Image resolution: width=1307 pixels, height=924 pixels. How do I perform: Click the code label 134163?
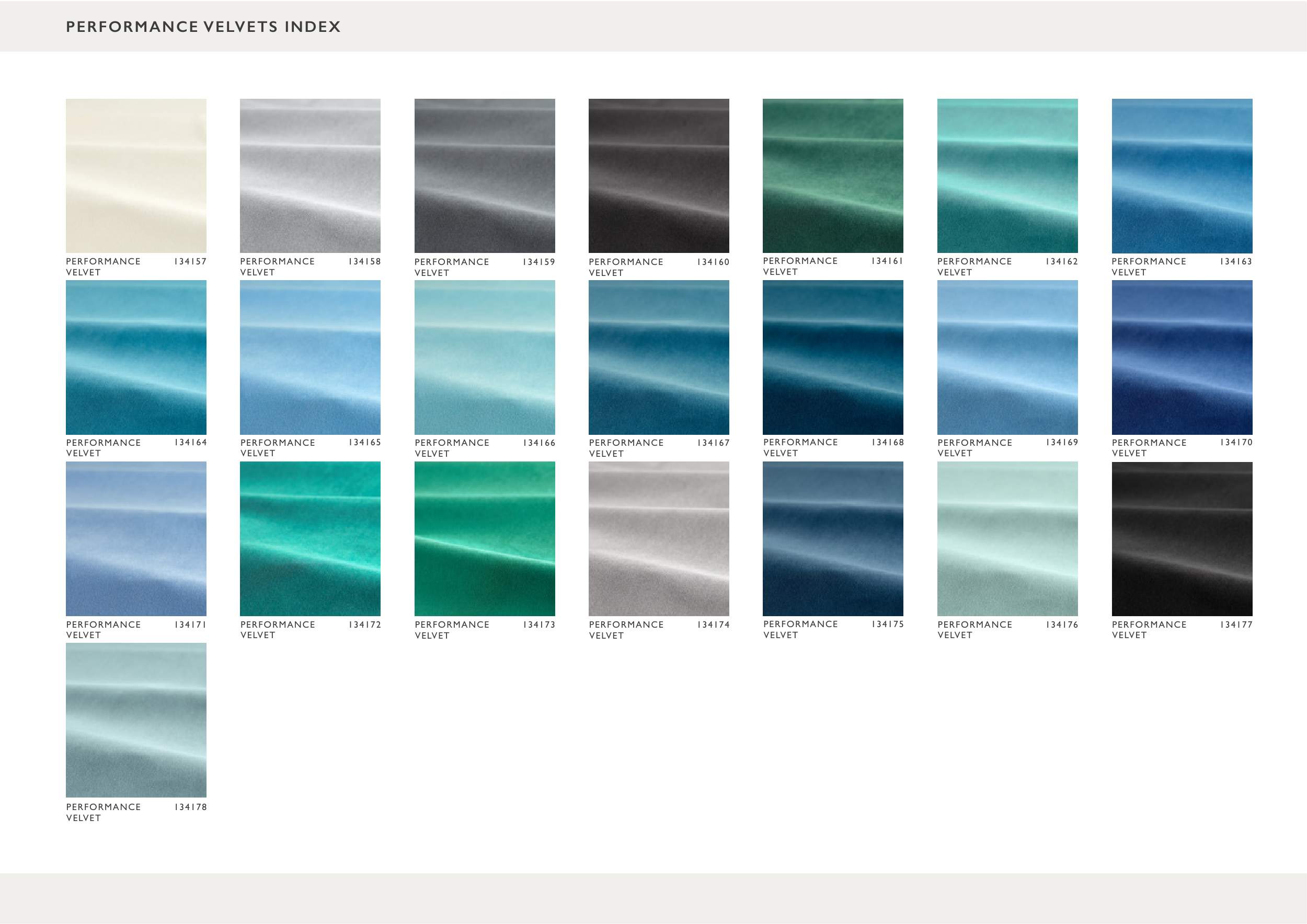(x=1236, y=262)
